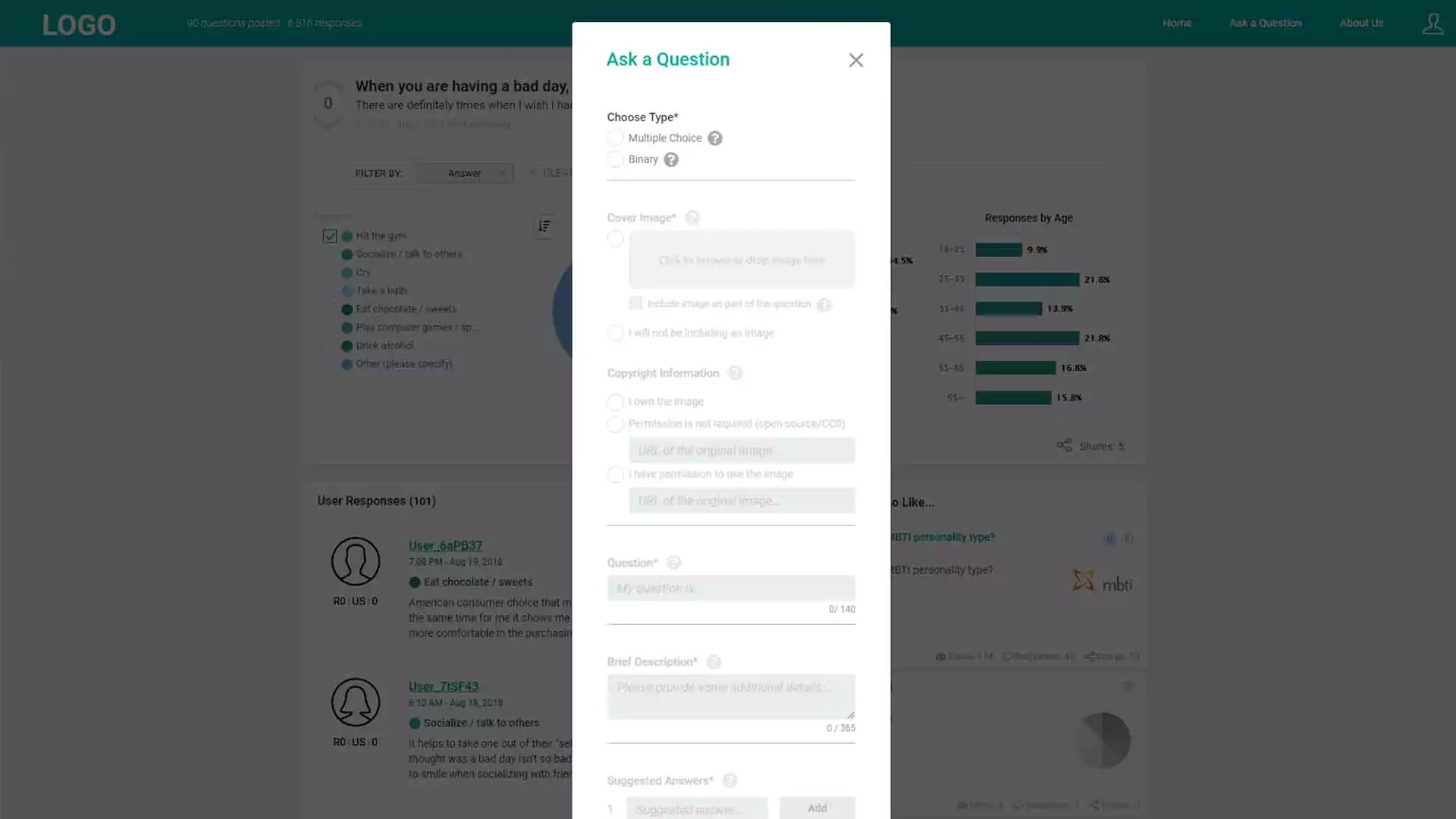Image resolution: width=1456 pixels, height=819 pixels.
Task: Open the Suggested Answers help icon
Action: 730,780
